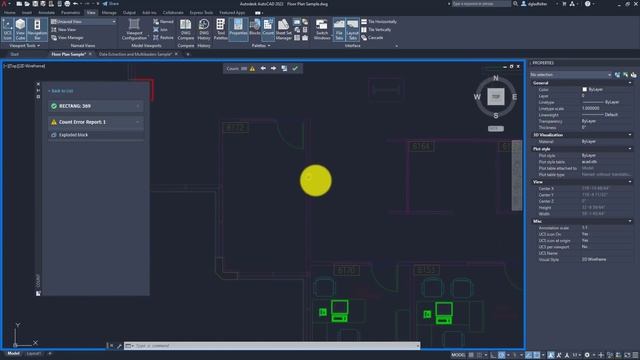This screenshot has width=640, height=360.
Task: Click Insert Count Field in count toolbar
Action: click(284, 69)
